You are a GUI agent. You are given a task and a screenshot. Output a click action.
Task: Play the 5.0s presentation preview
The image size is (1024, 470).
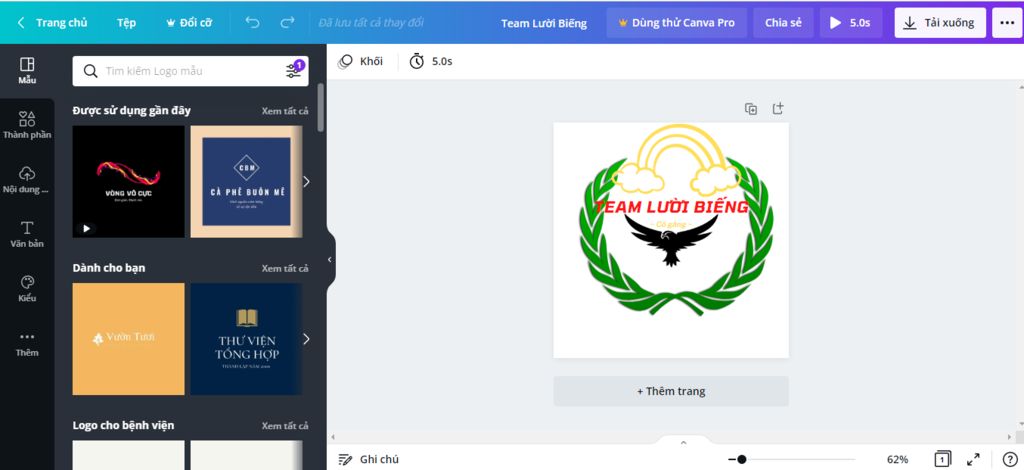coord(850,23)
